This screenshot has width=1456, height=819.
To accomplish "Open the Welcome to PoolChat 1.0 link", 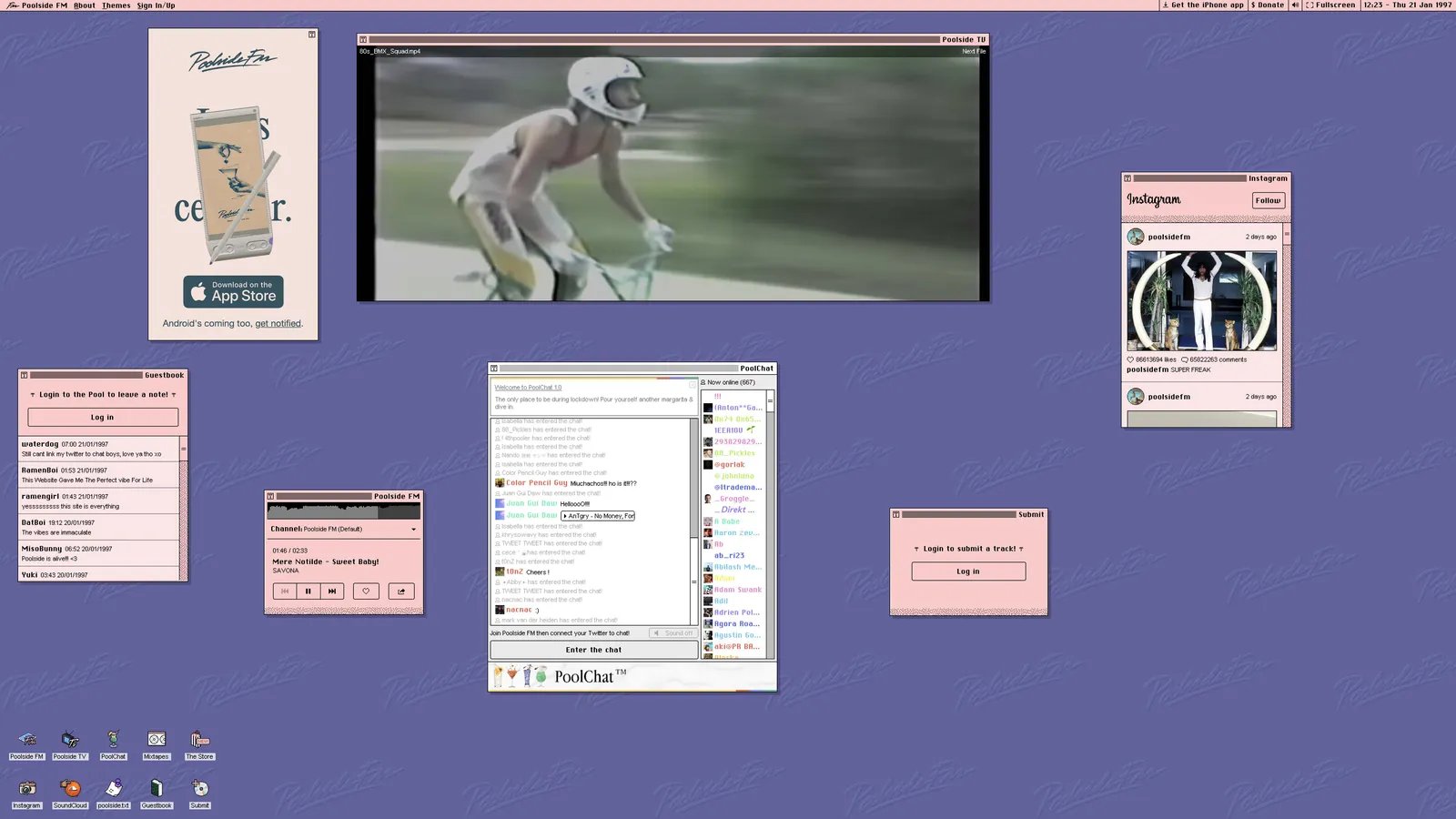I will pos(528,388).
